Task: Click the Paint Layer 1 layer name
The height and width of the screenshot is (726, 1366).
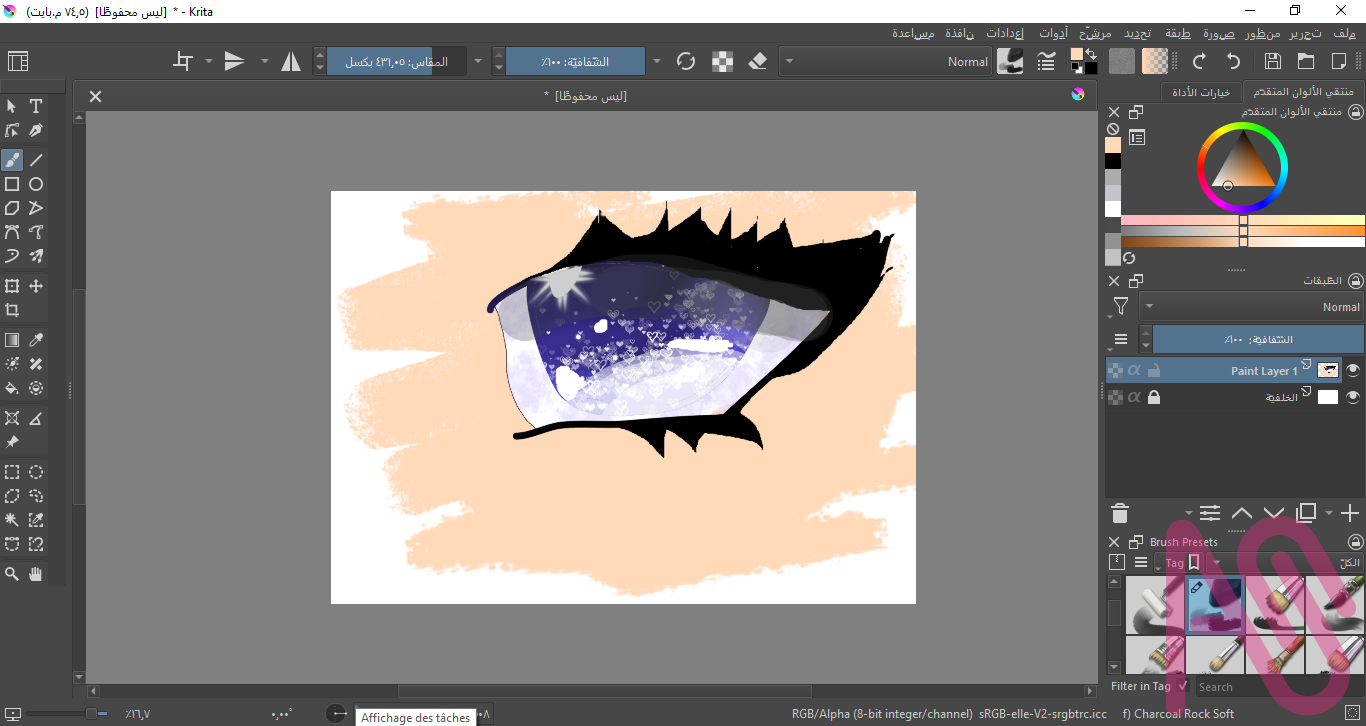Action: click(x=1264, y=371)
